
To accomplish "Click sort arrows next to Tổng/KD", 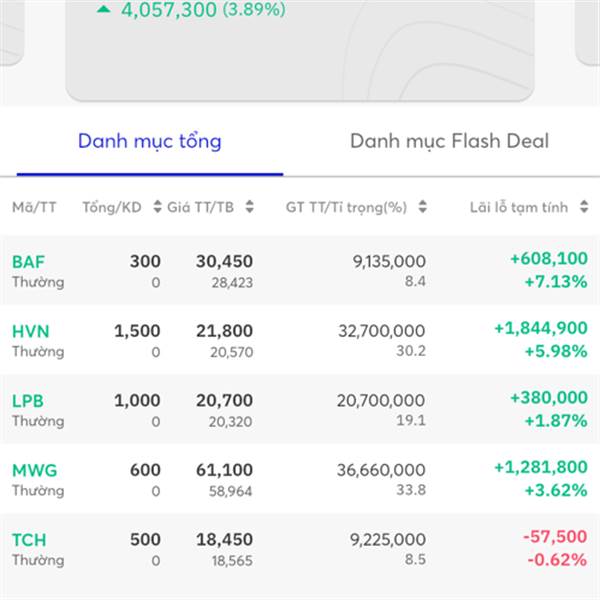I will [x=156, y=207].
